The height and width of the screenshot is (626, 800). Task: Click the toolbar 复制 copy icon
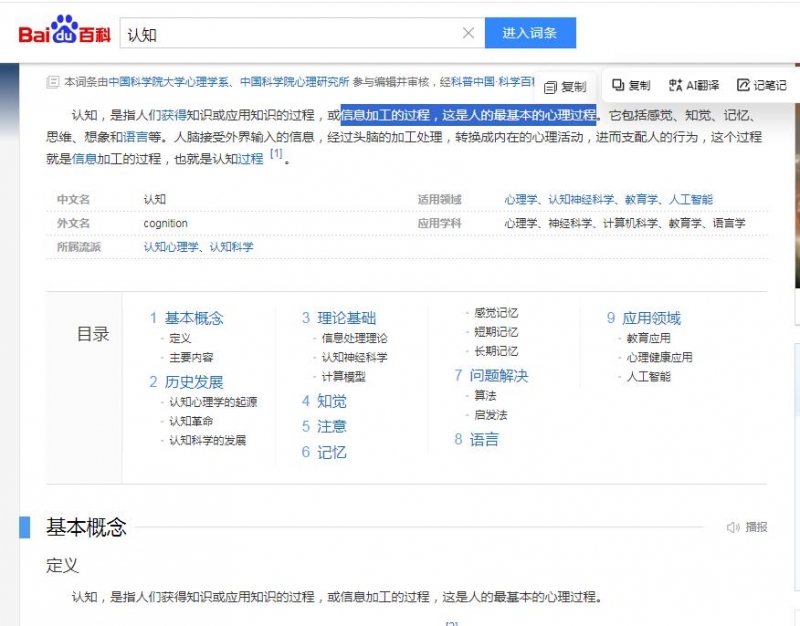631,87
